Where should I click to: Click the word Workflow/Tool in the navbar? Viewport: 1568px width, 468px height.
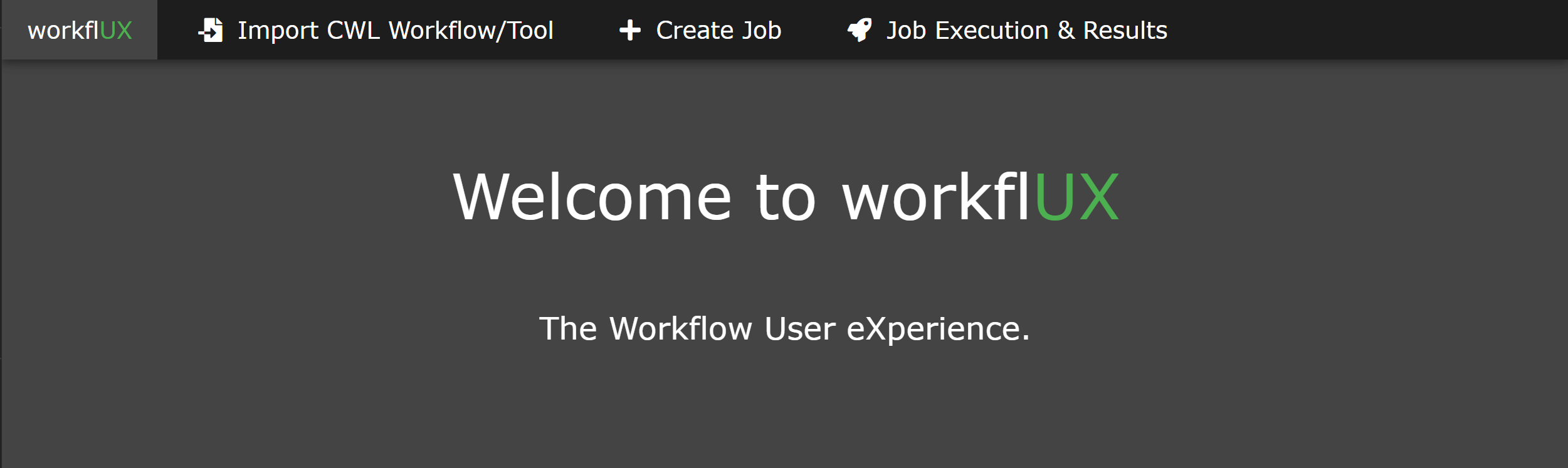tap(471, 30)
